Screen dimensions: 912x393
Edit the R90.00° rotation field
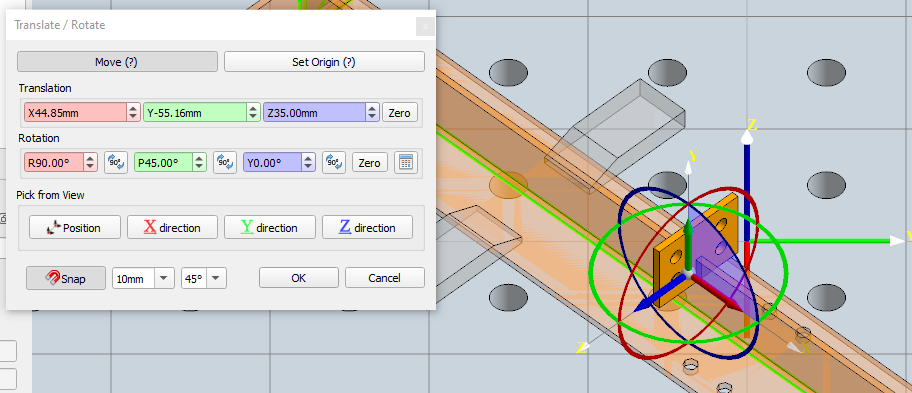coord(54,163)
